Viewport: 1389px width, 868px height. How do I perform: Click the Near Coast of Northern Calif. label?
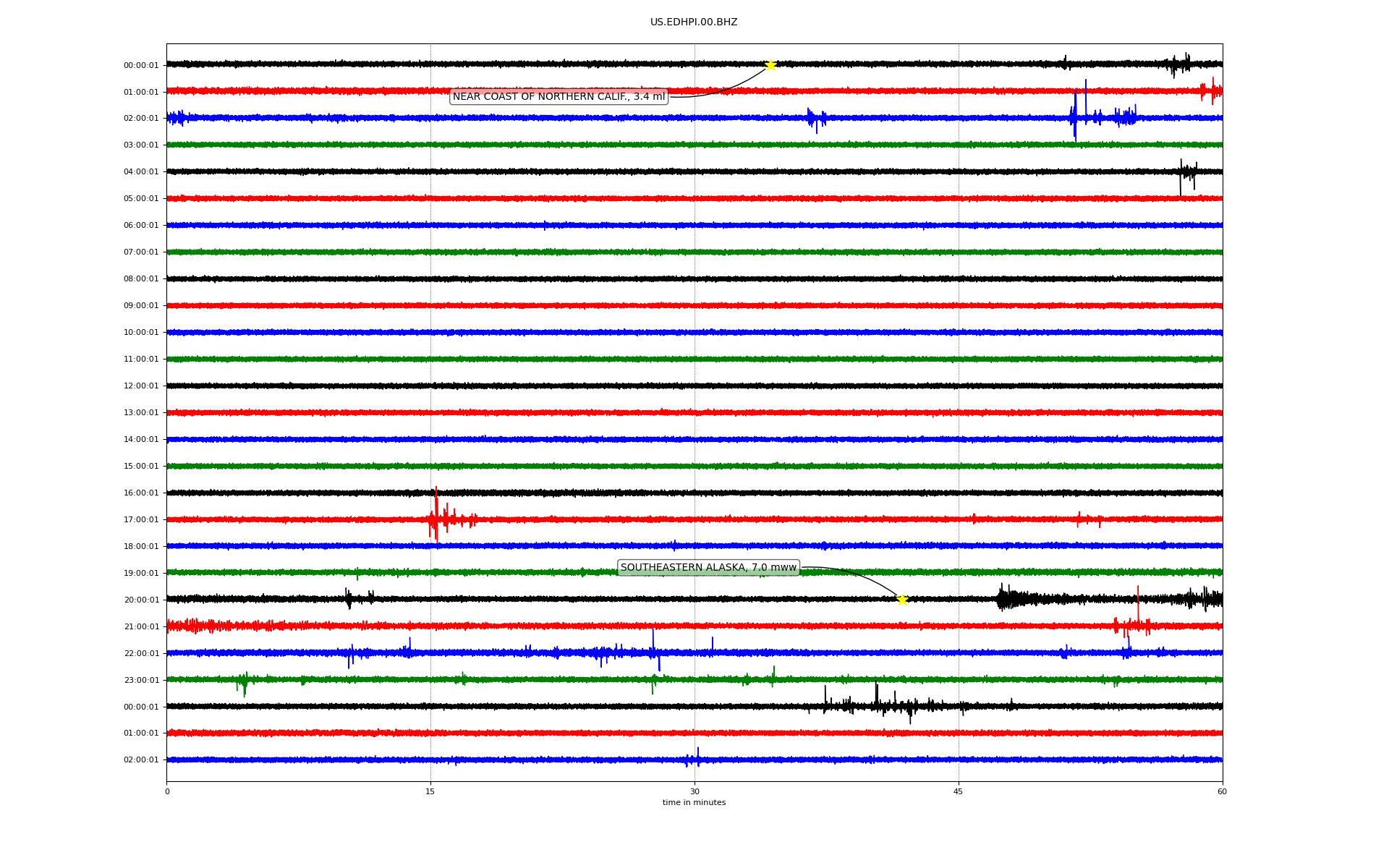[558, 96]
